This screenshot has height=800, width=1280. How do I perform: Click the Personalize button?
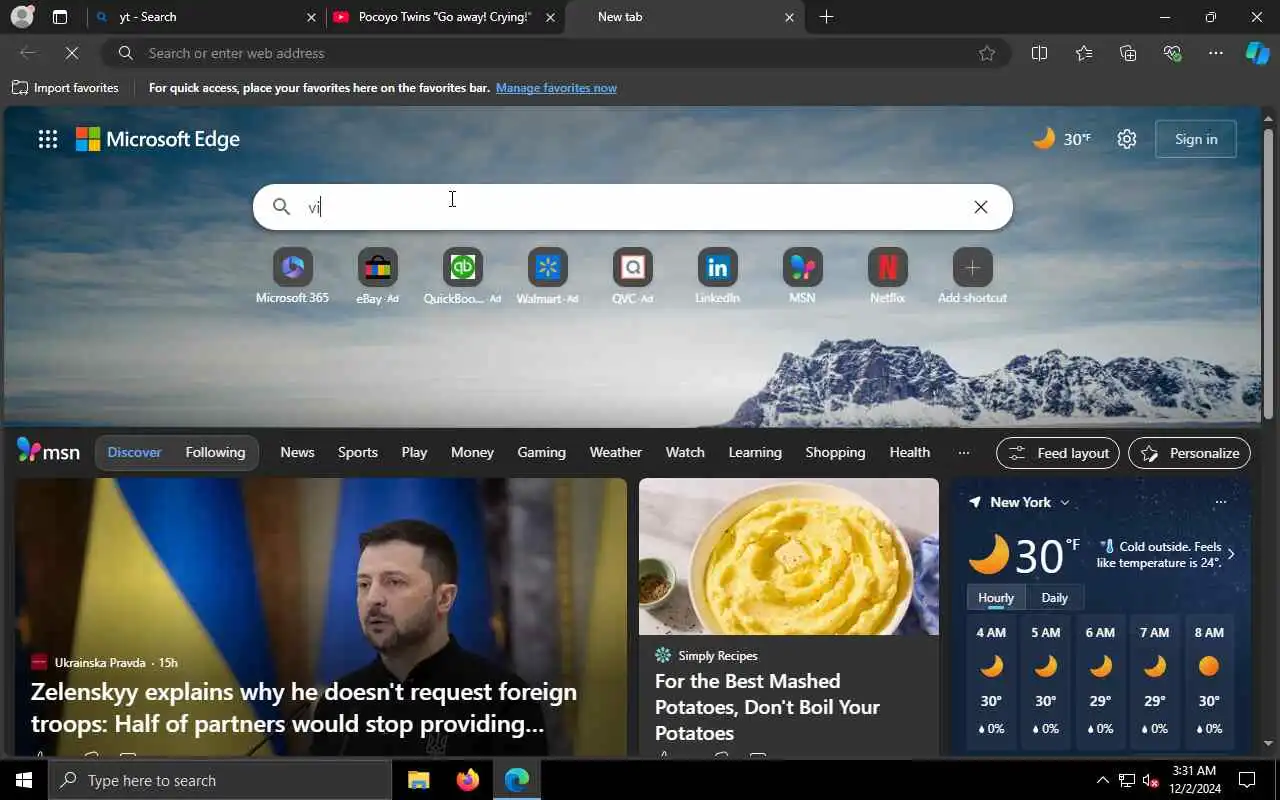(1190, 453)
